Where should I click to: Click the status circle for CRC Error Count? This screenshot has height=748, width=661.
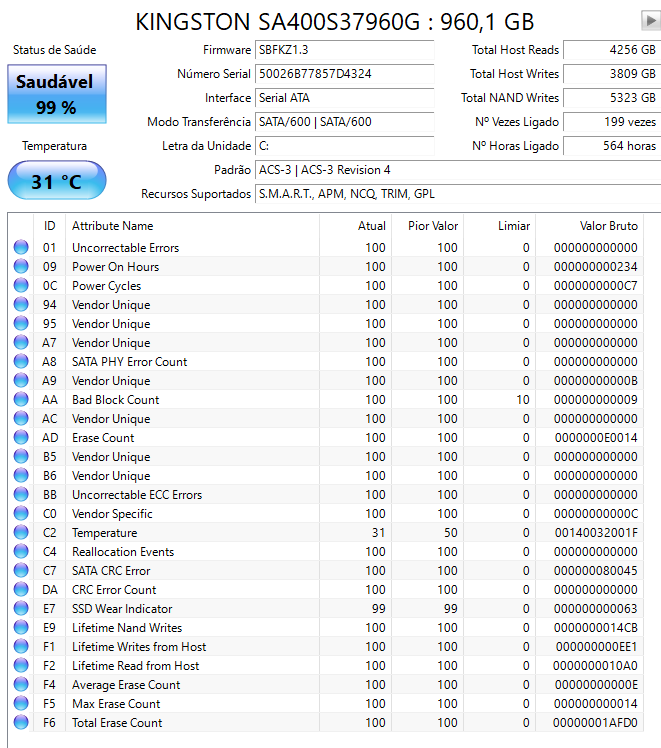click(x=21, y=590)
